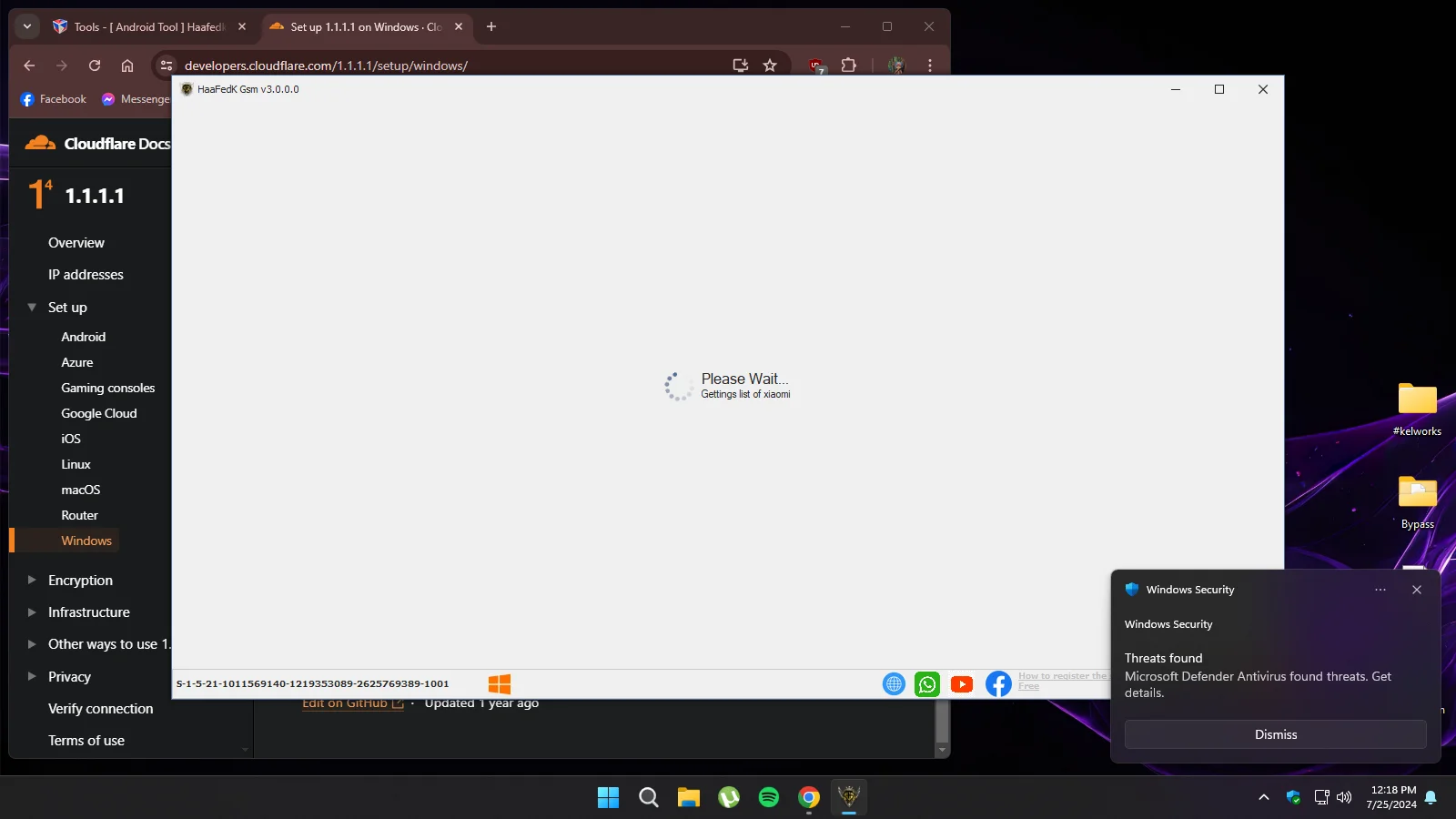Expand the Encryption section

click(x=32, y=580)
